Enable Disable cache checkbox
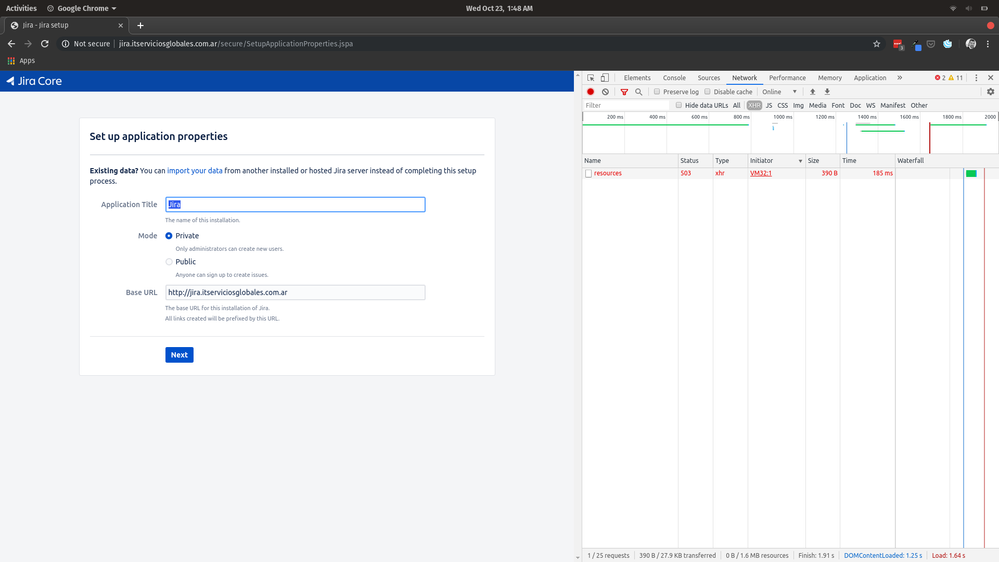The height and width of the screenshot is (562, 999). [707, 92]
